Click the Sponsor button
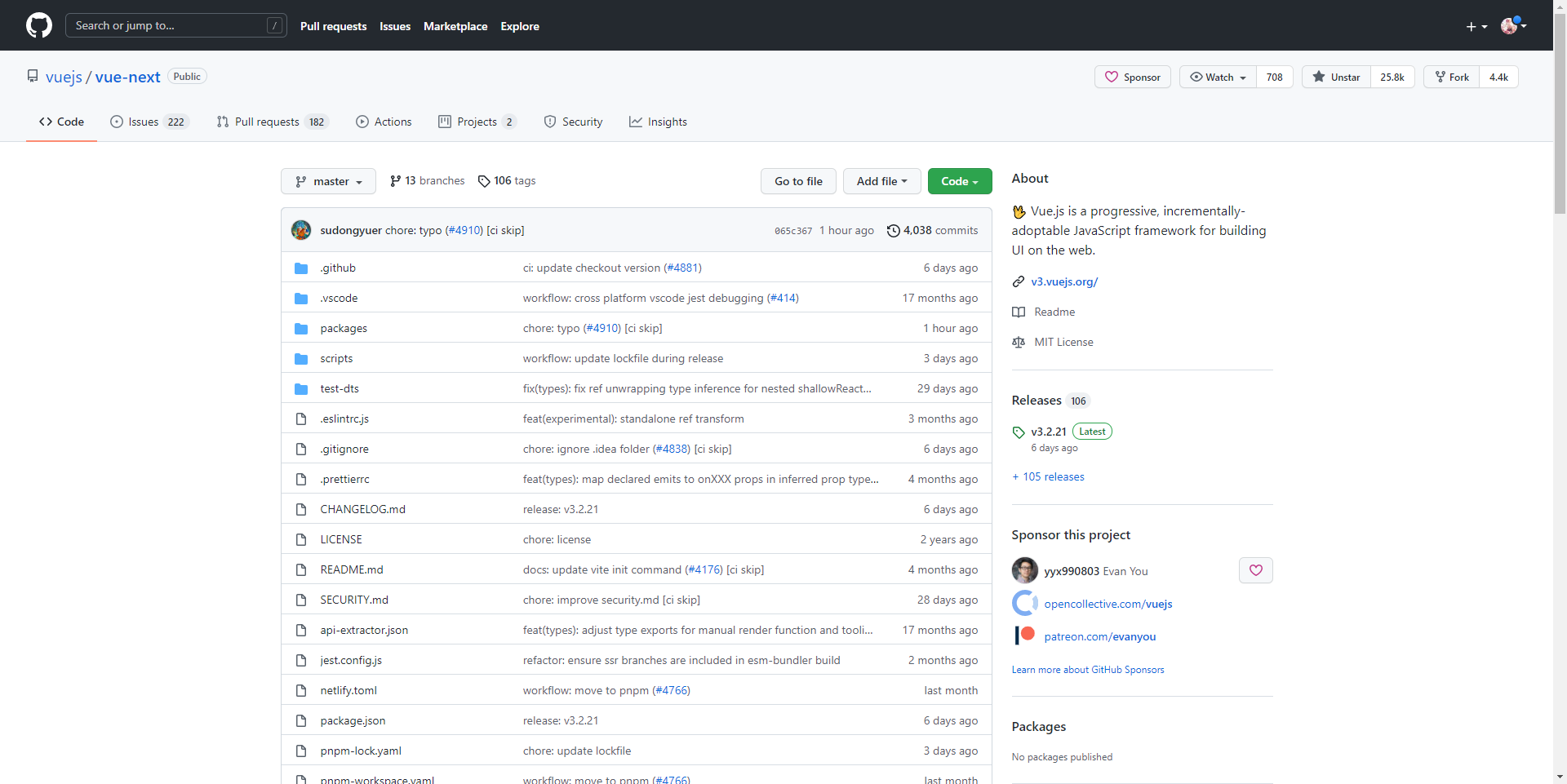This screenshot has height=784, width=1567. pyautogui.click(x=1133, y=77)
